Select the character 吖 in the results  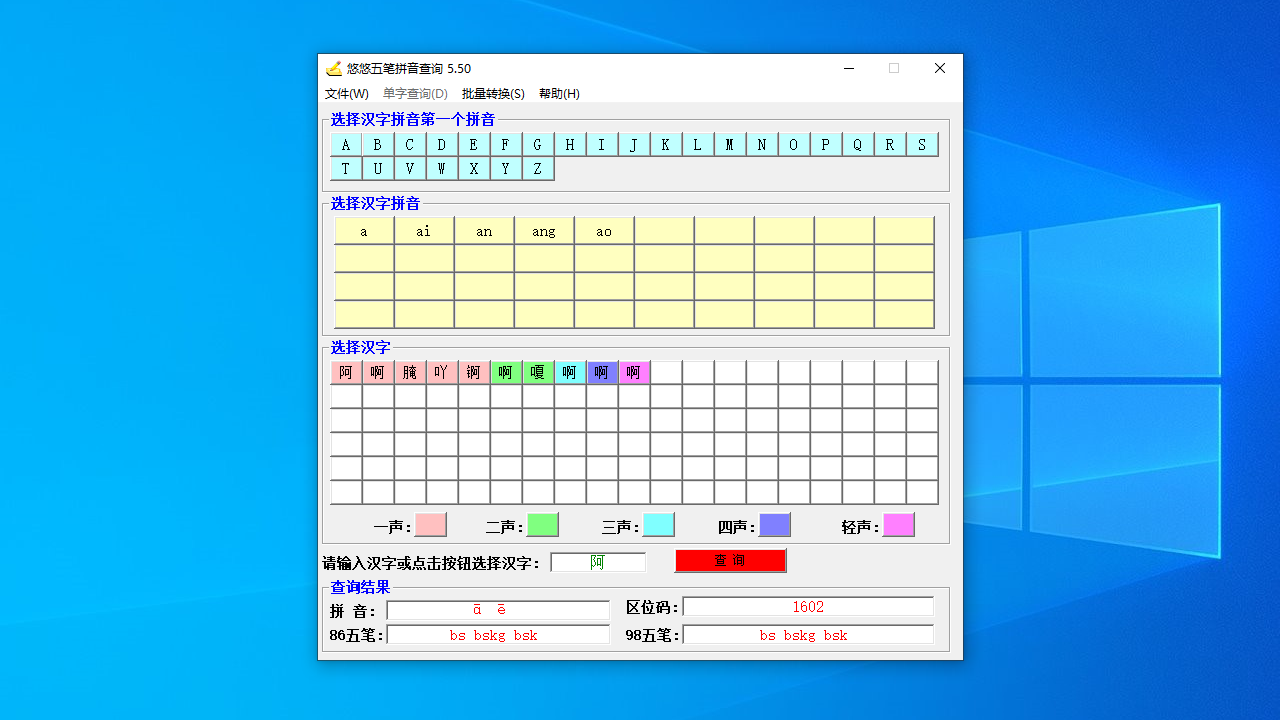pos(441,371)
